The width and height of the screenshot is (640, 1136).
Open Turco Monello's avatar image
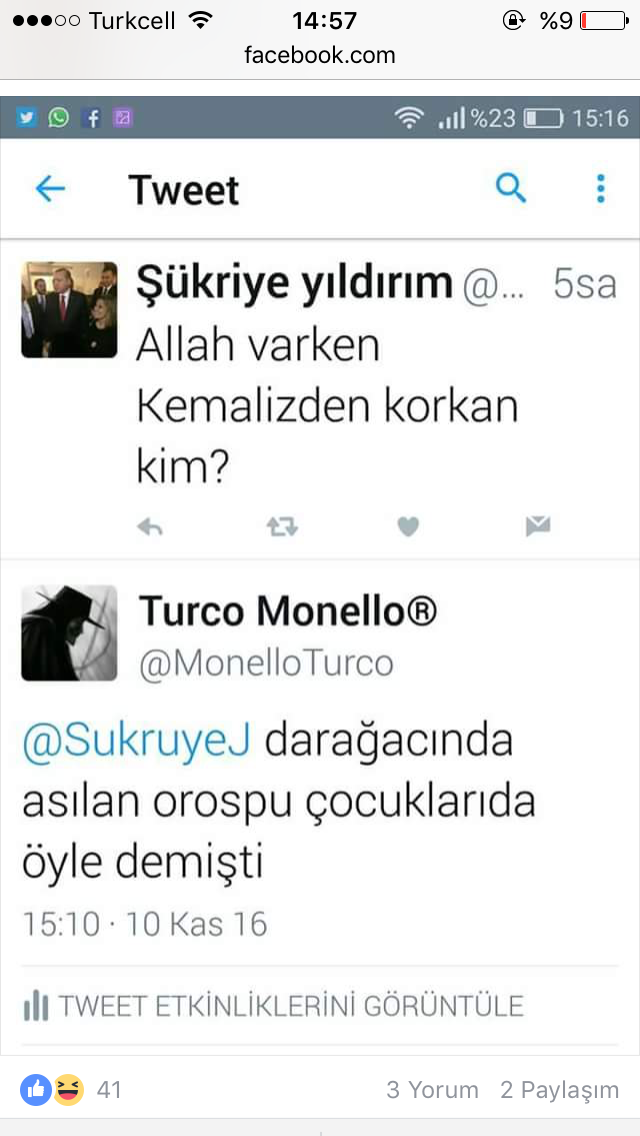(69, 632)
